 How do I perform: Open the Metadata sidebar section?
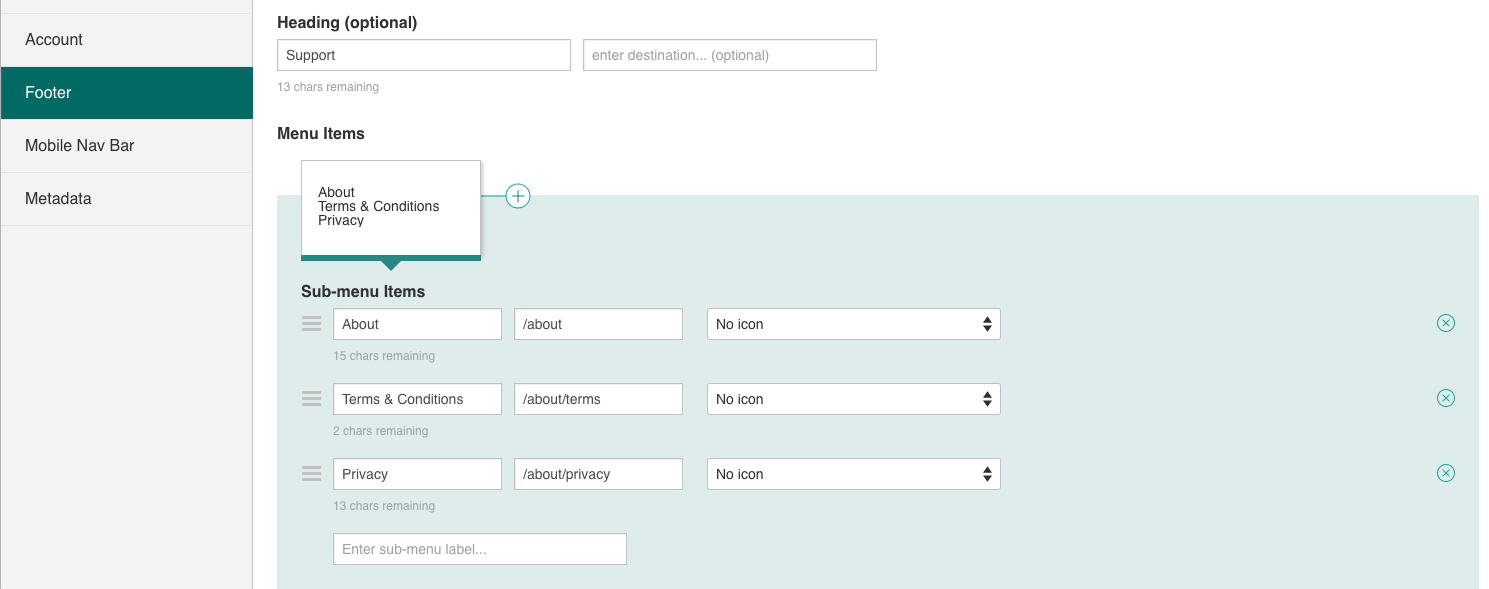click(126, 199)
